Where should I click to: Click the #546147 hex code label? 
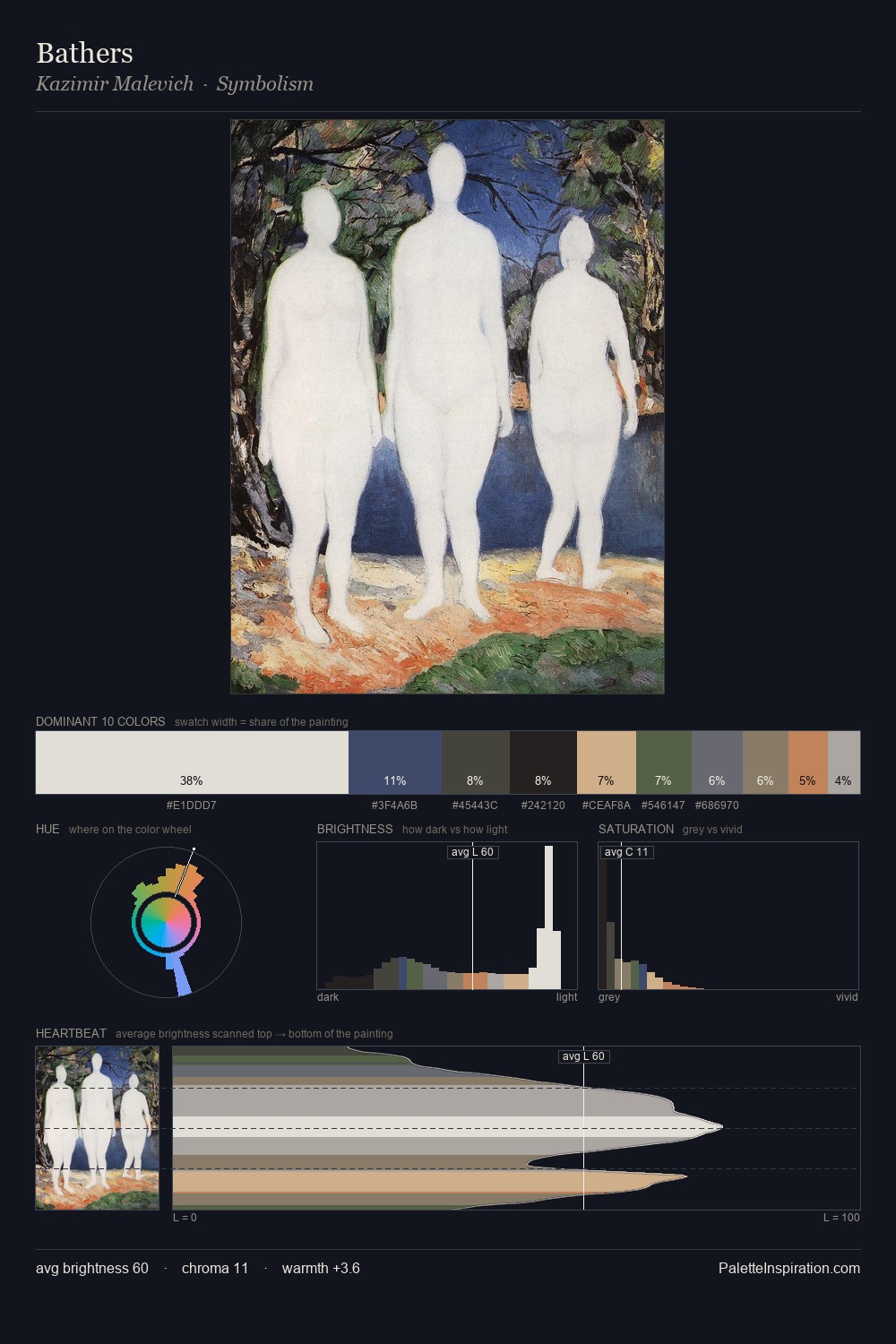tap(663, 806)
